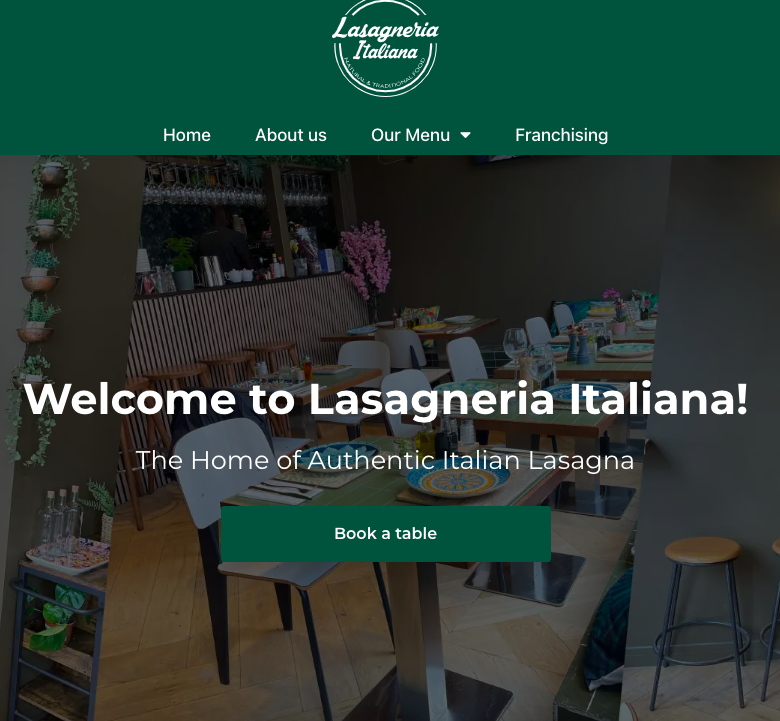
Task: Go to the Home page
Action: pyautogui.click(x=187, y=135)
